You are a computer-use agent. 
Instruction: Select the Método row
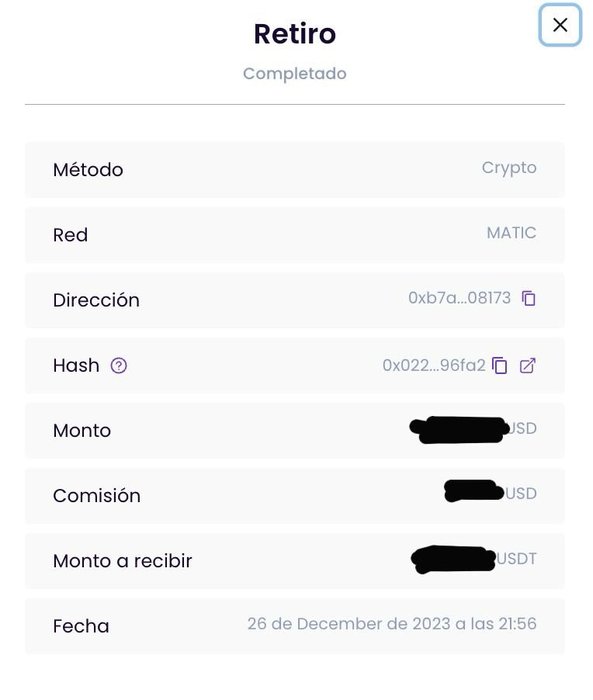(295, 170)
